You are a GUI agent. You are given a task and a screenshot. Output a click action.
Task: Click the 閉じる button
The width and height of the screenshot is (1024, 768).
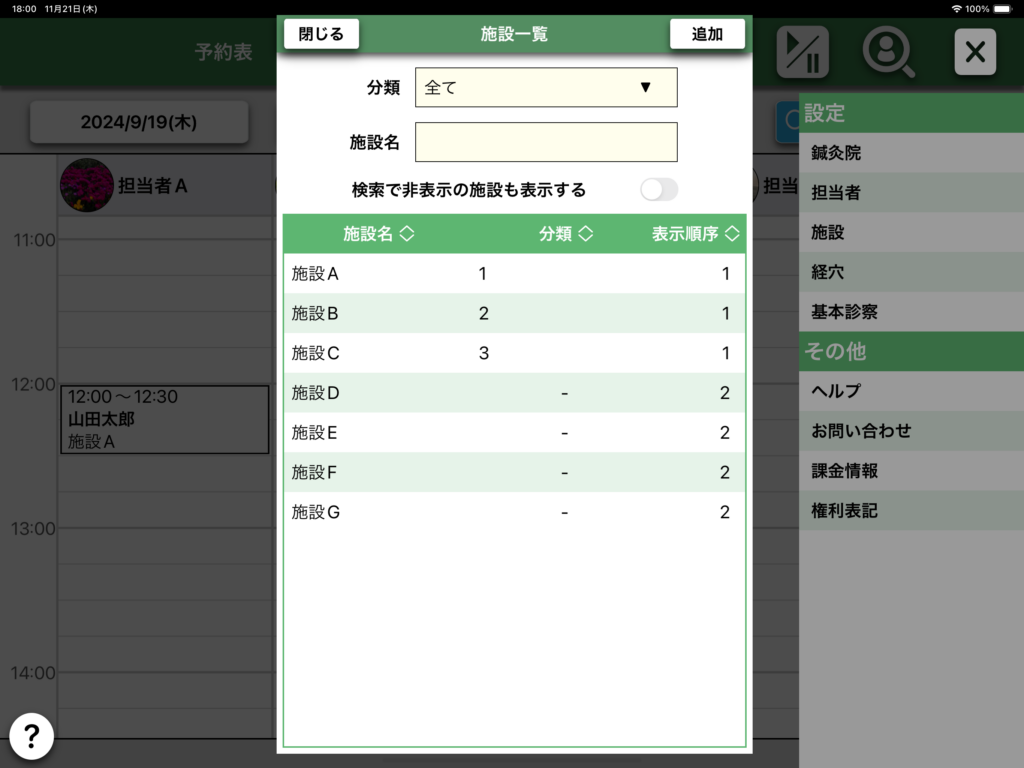tap(321, 34)
